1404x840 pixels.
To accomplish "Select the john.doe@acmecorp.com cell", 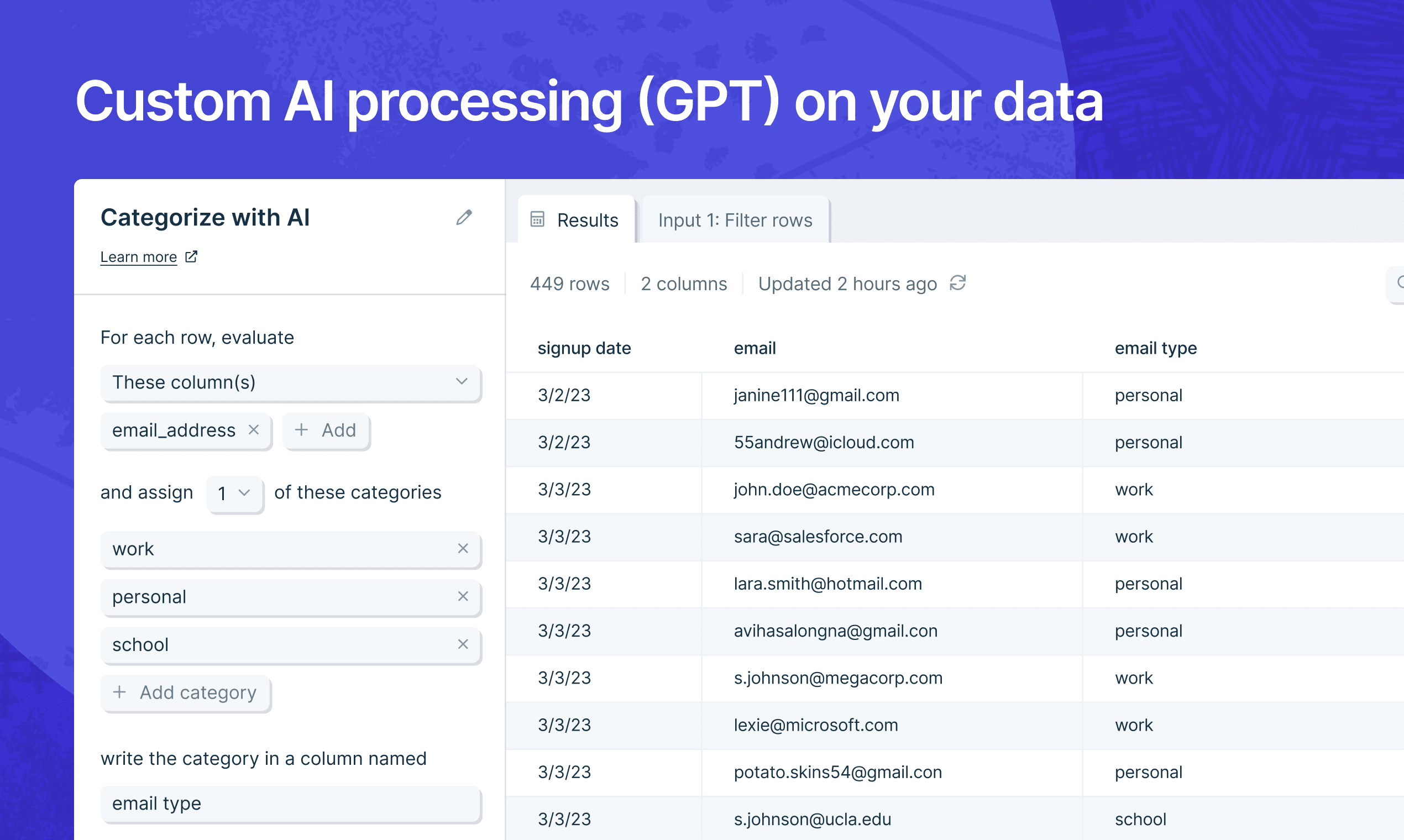I will point(834,490).
